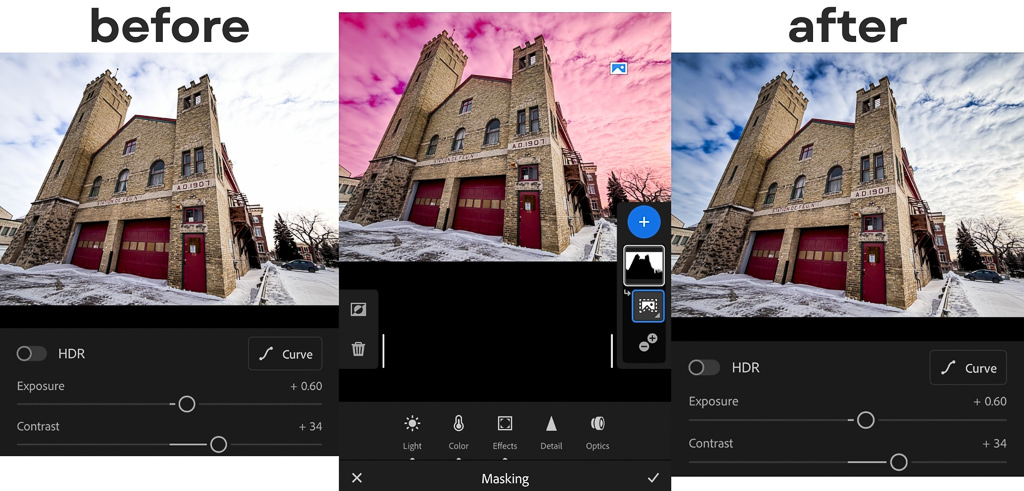Click Curve button in after panel

pyautogui.click(x=967, y=368)
